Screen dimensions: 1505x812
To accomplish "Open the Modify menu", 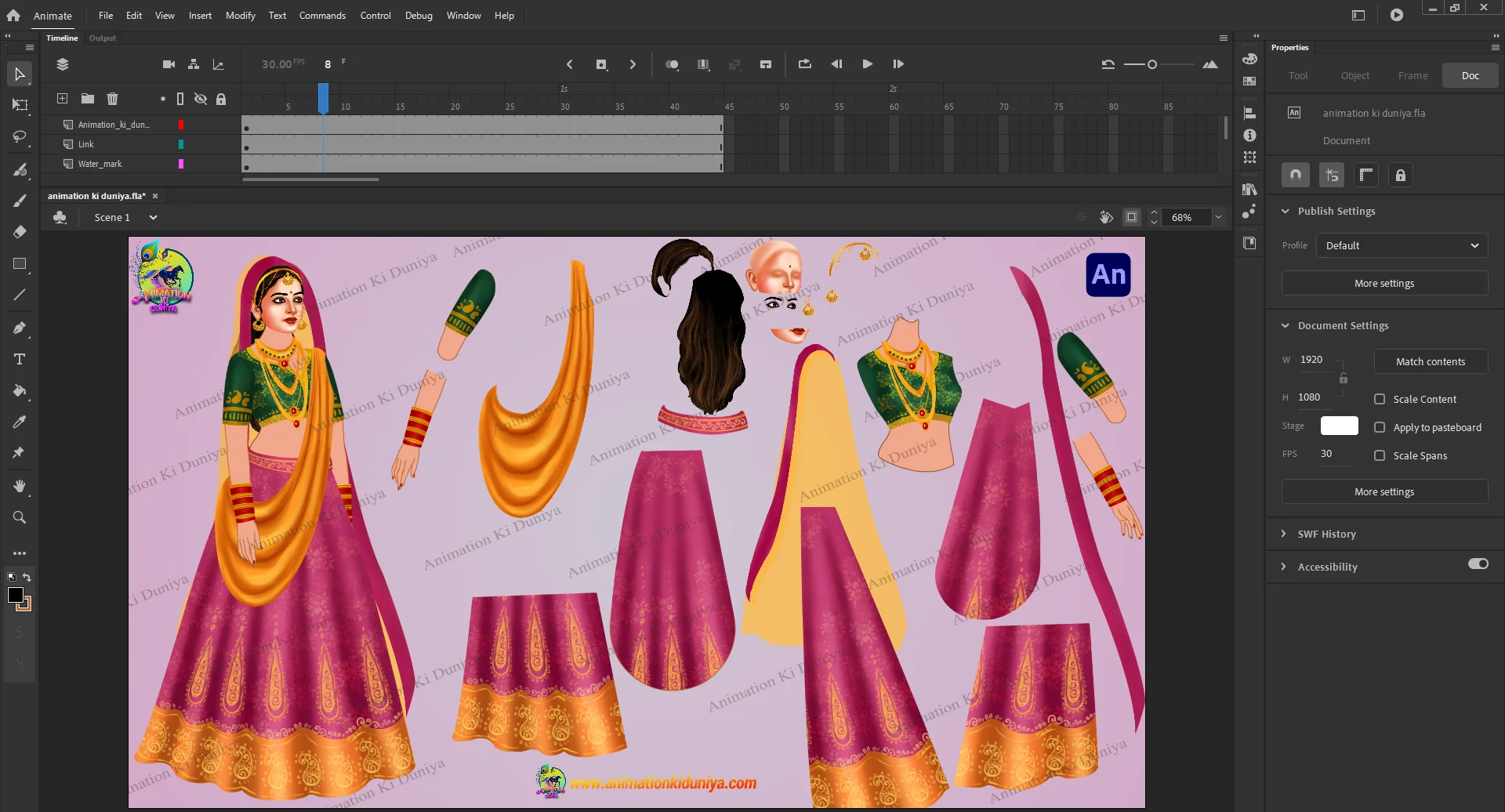I will coord(240,16).
